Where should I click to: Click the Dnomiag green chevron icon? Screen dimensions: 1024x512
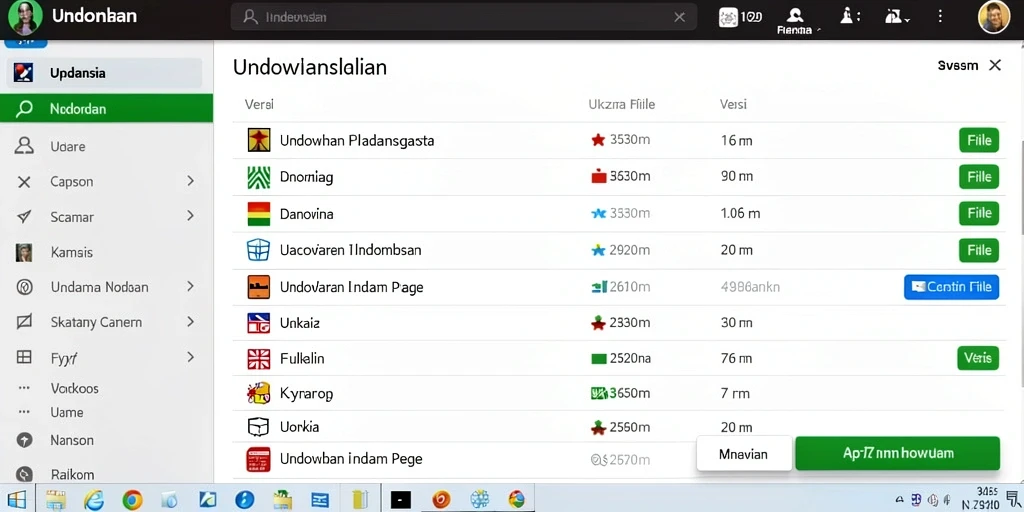point(259,177)
